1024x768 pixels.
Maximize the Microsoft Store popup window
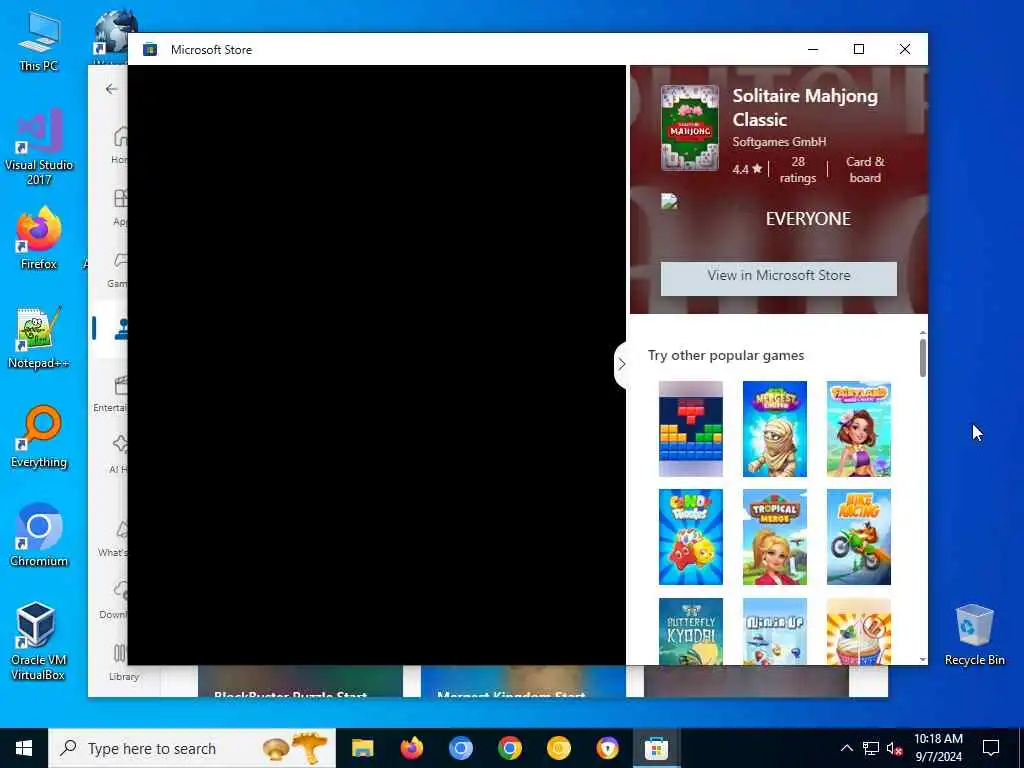[x=859, y=49]
